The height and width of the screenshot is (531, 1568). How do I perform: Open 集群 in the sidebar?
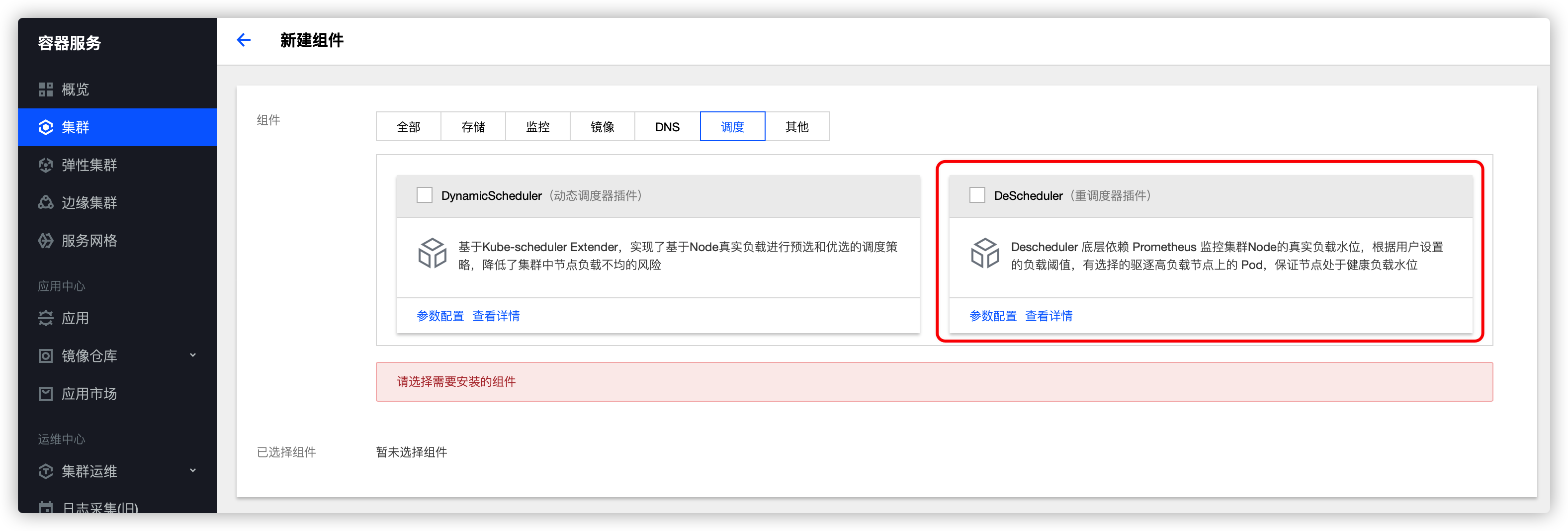117,127
